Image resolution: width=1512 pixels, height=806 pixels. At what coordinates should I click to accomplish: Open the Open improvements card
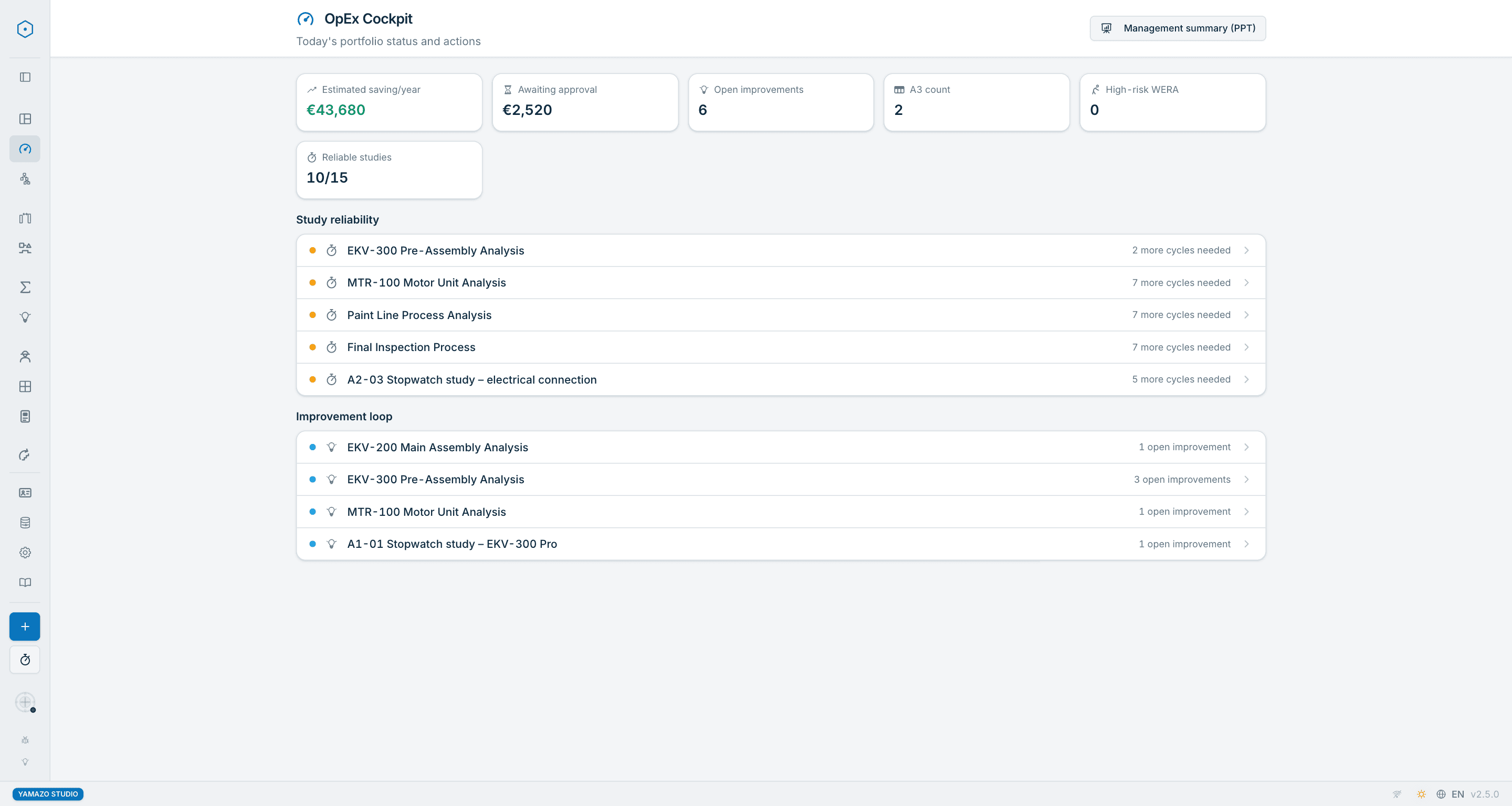(781, 102)
